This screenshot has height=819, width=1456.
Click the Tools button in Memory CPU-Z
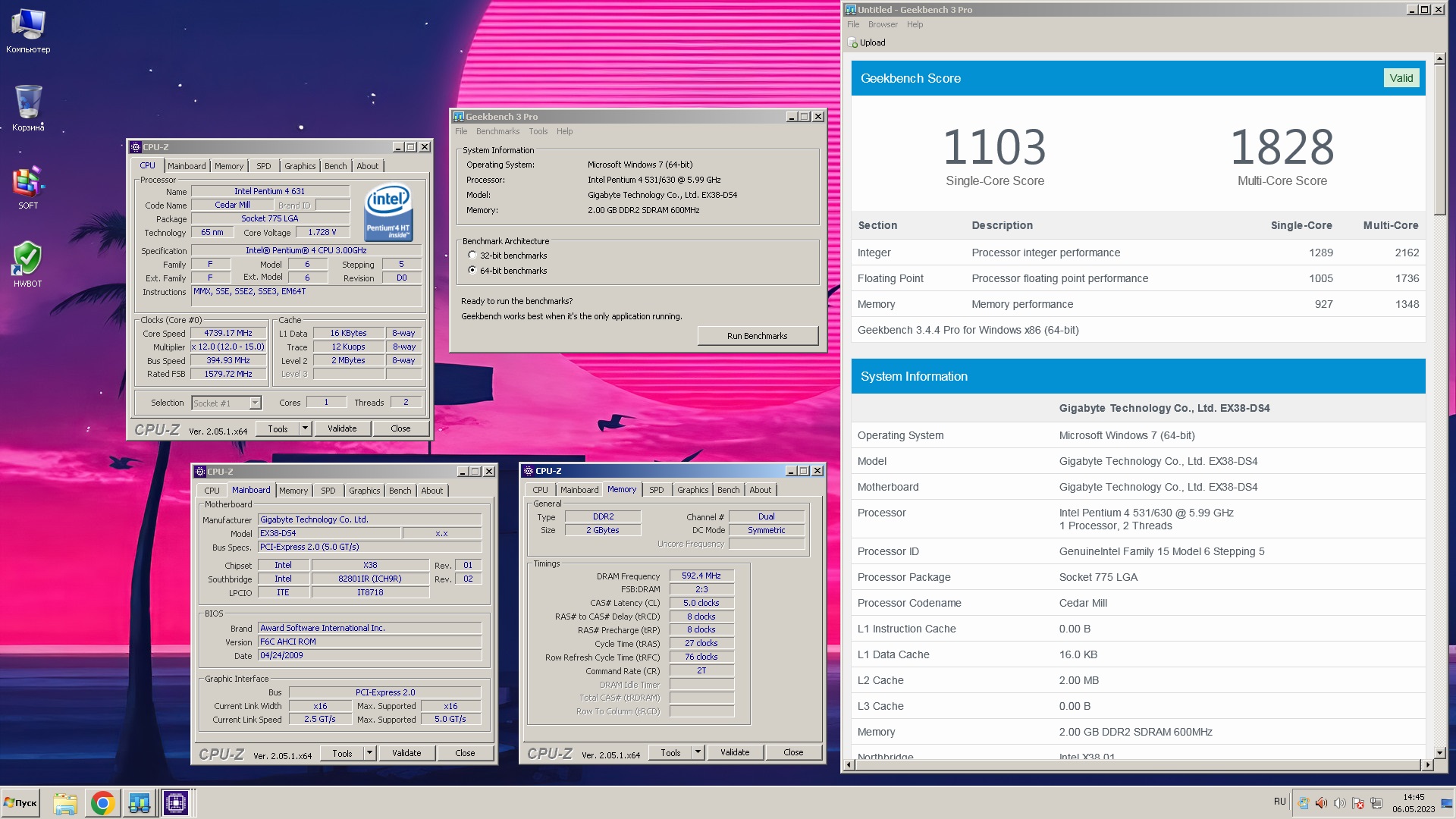pyautogui.click(x=670, y=752)
